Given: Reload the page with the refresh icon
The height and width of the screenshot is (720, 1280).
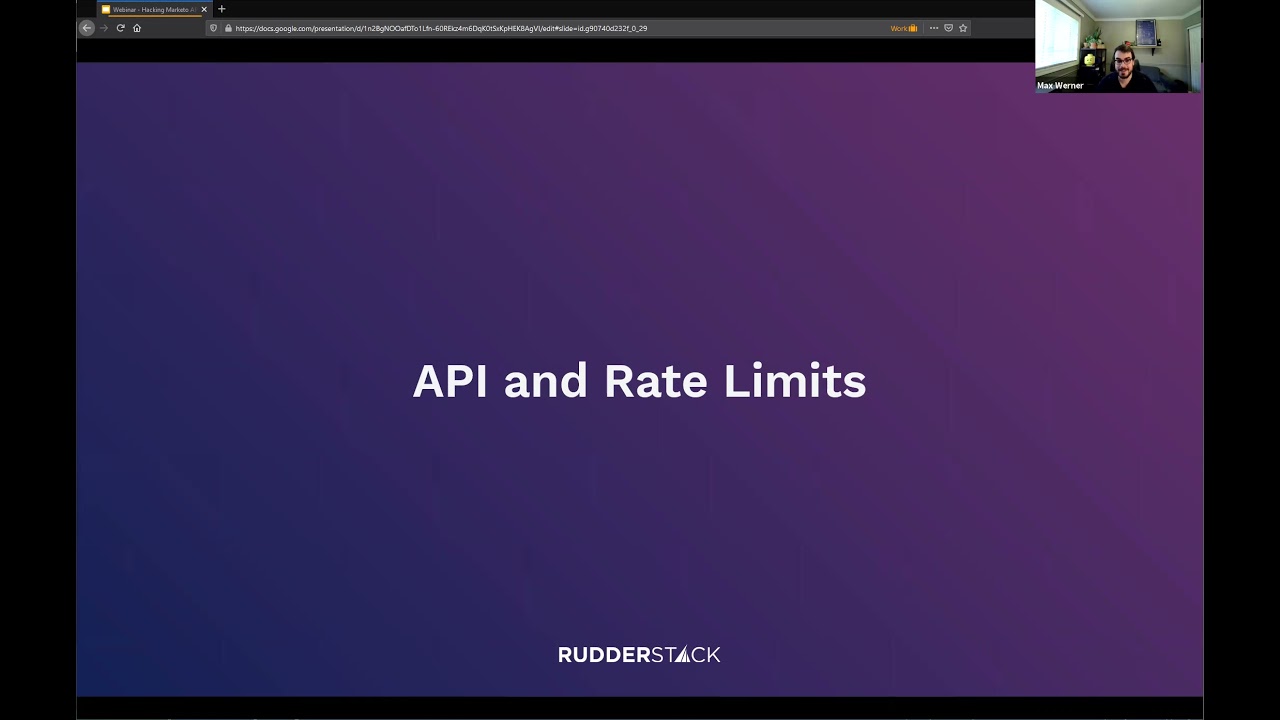Looking at the screenshot, I should [120, 28].
